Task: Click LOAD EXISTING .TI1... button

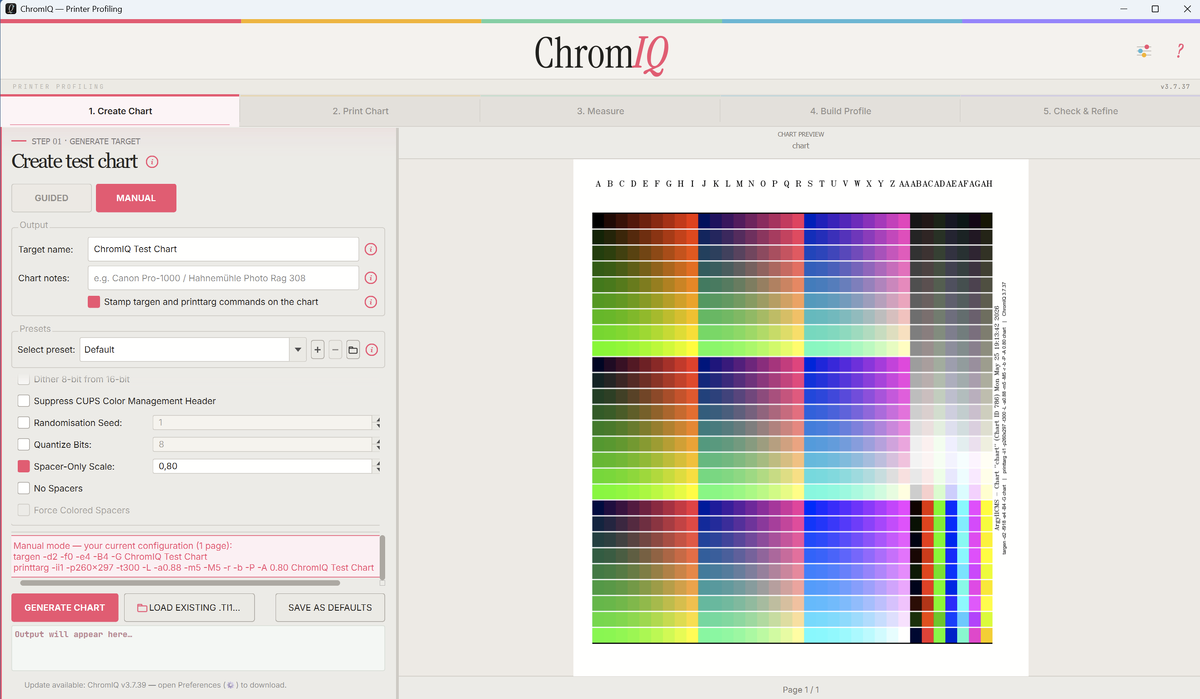Action: tap(189, 607)
